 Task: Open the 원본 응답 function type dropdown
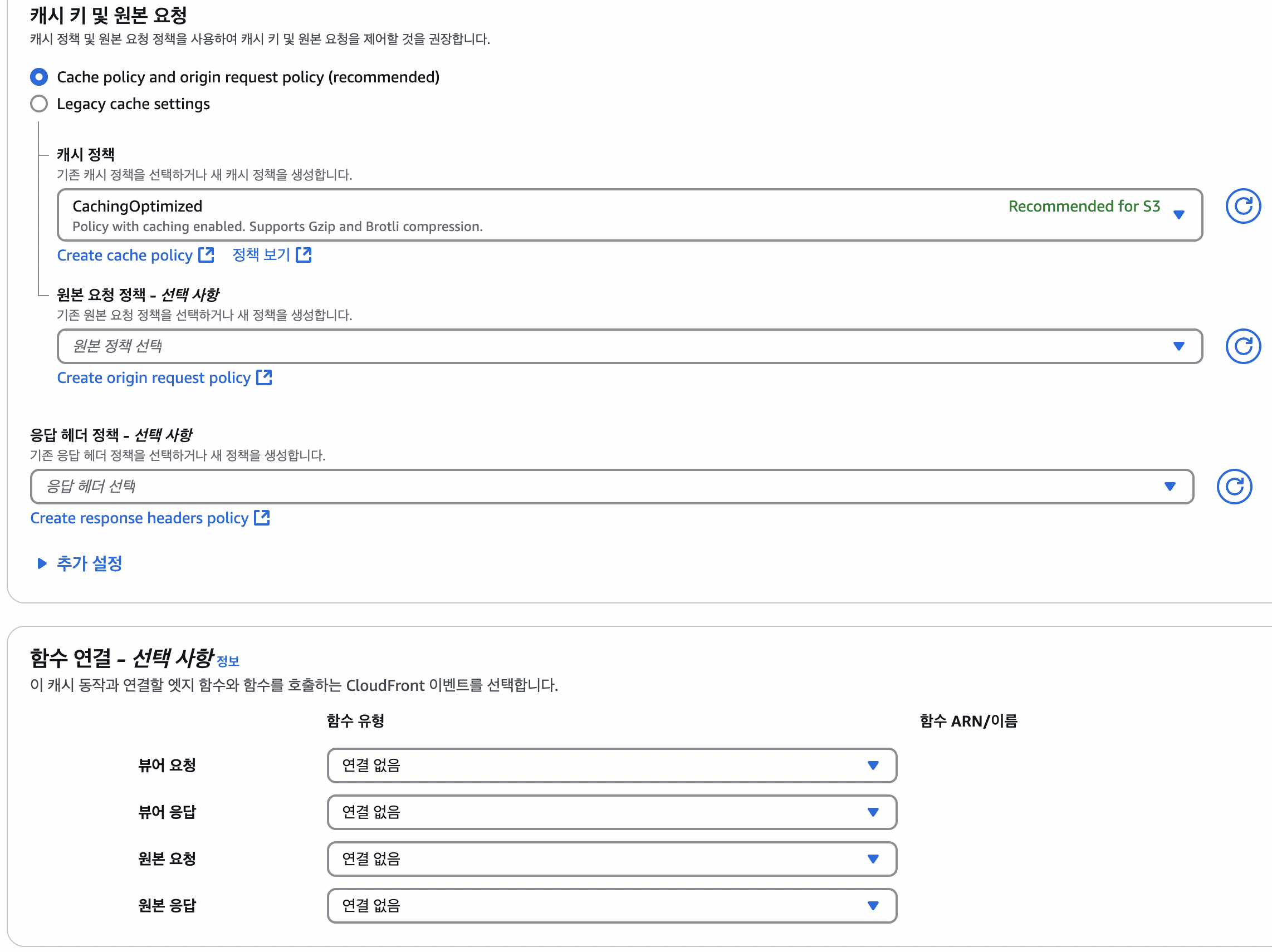point(611,905)
